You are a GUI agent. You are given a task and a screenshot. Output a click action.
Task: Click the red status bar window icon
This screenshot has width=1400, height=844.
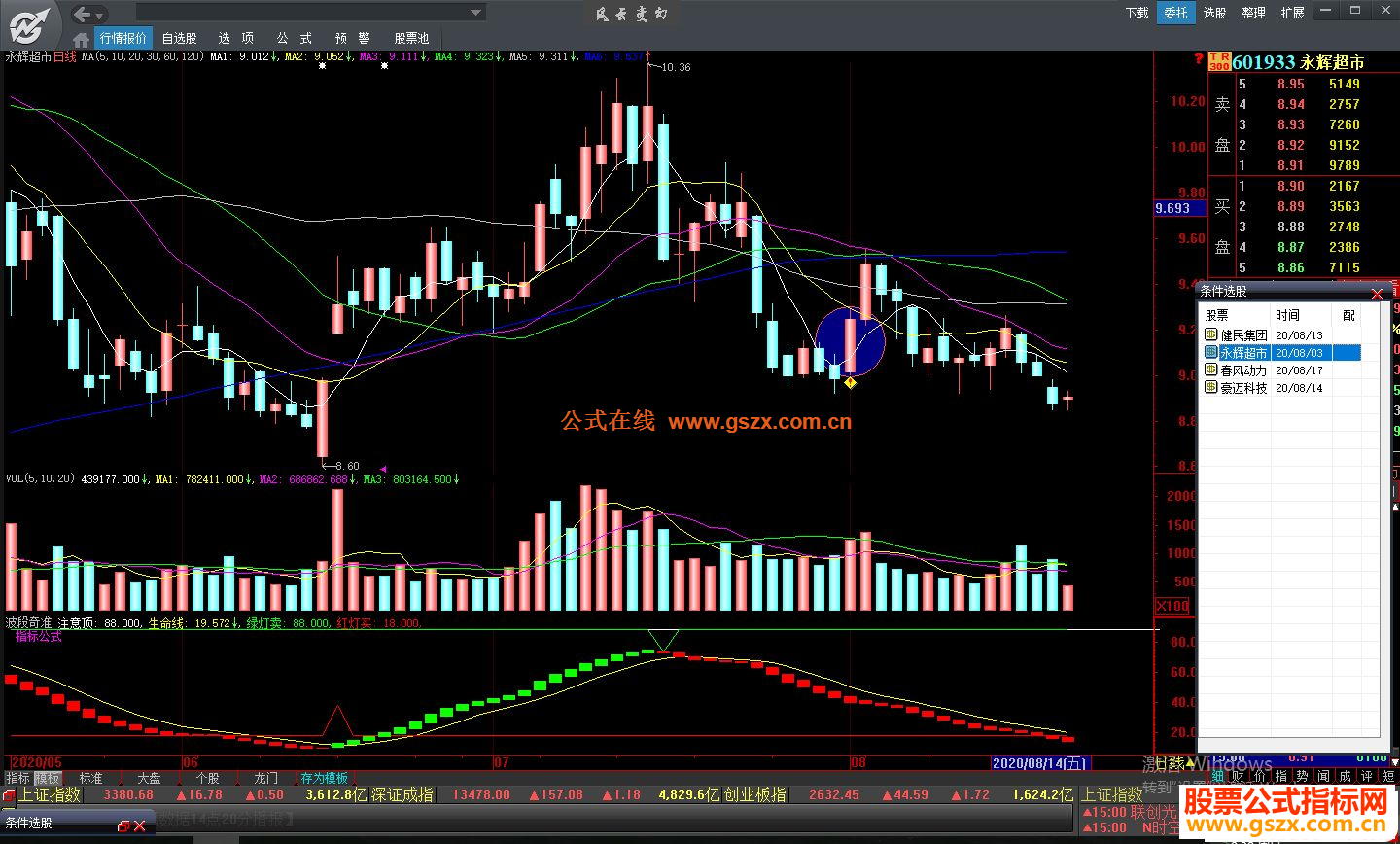point(10,795)
